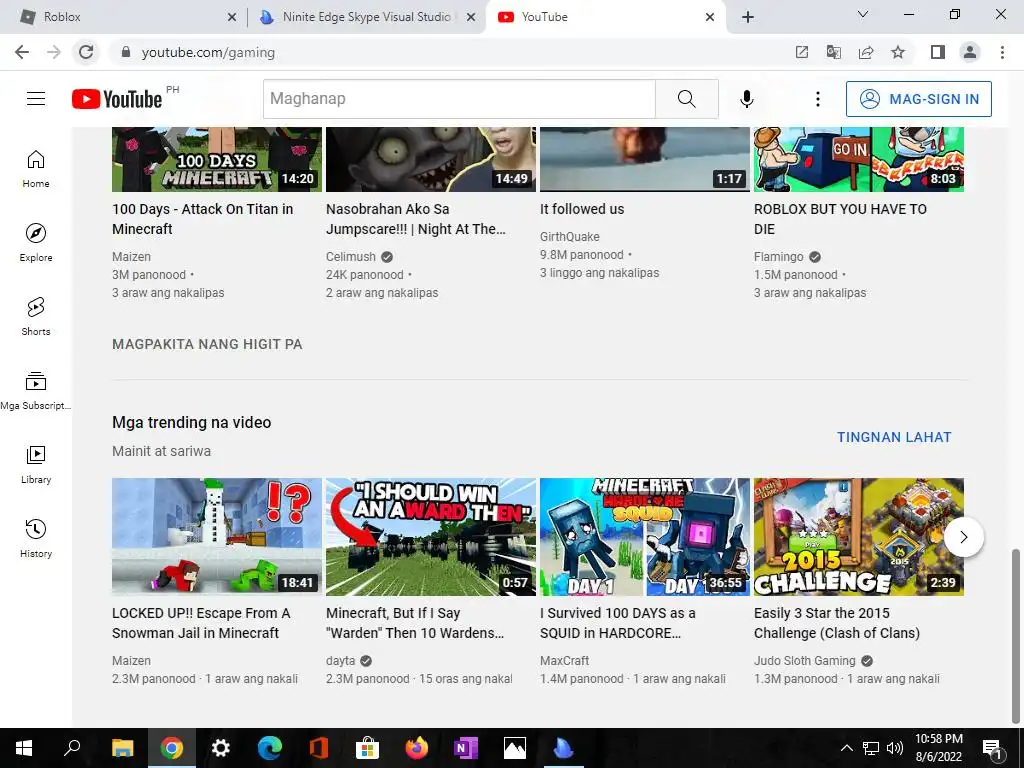Open the Windows Start menu
The width and height of the screenshot is (1024, 768).
(24, 748)
